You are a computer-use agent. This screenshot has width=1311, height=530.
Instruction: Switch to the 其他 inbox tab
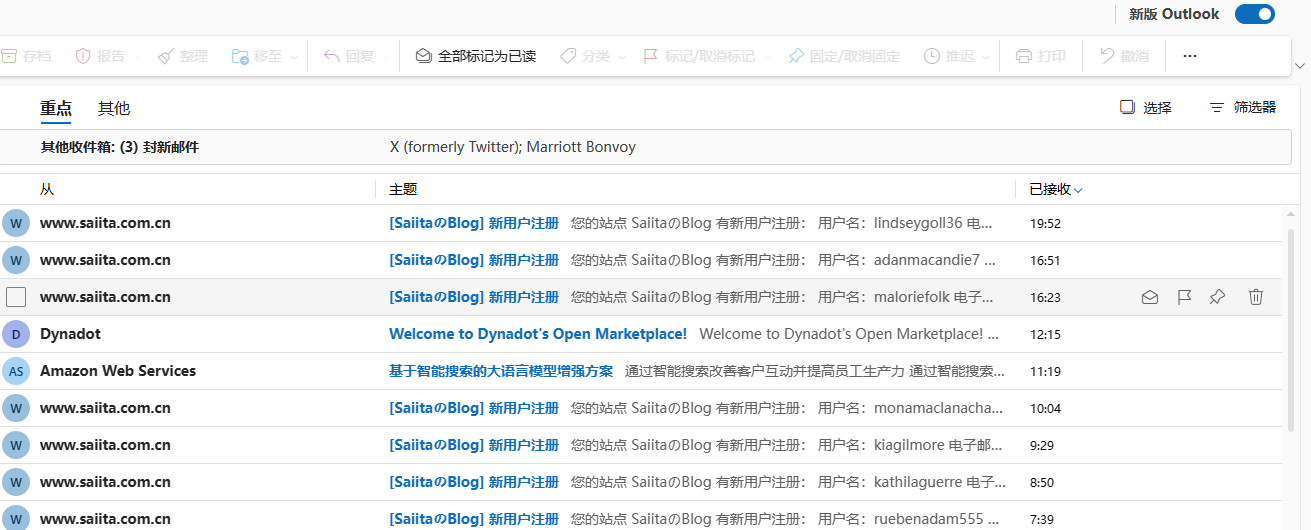pyautogui.click(x=114, y=108)
